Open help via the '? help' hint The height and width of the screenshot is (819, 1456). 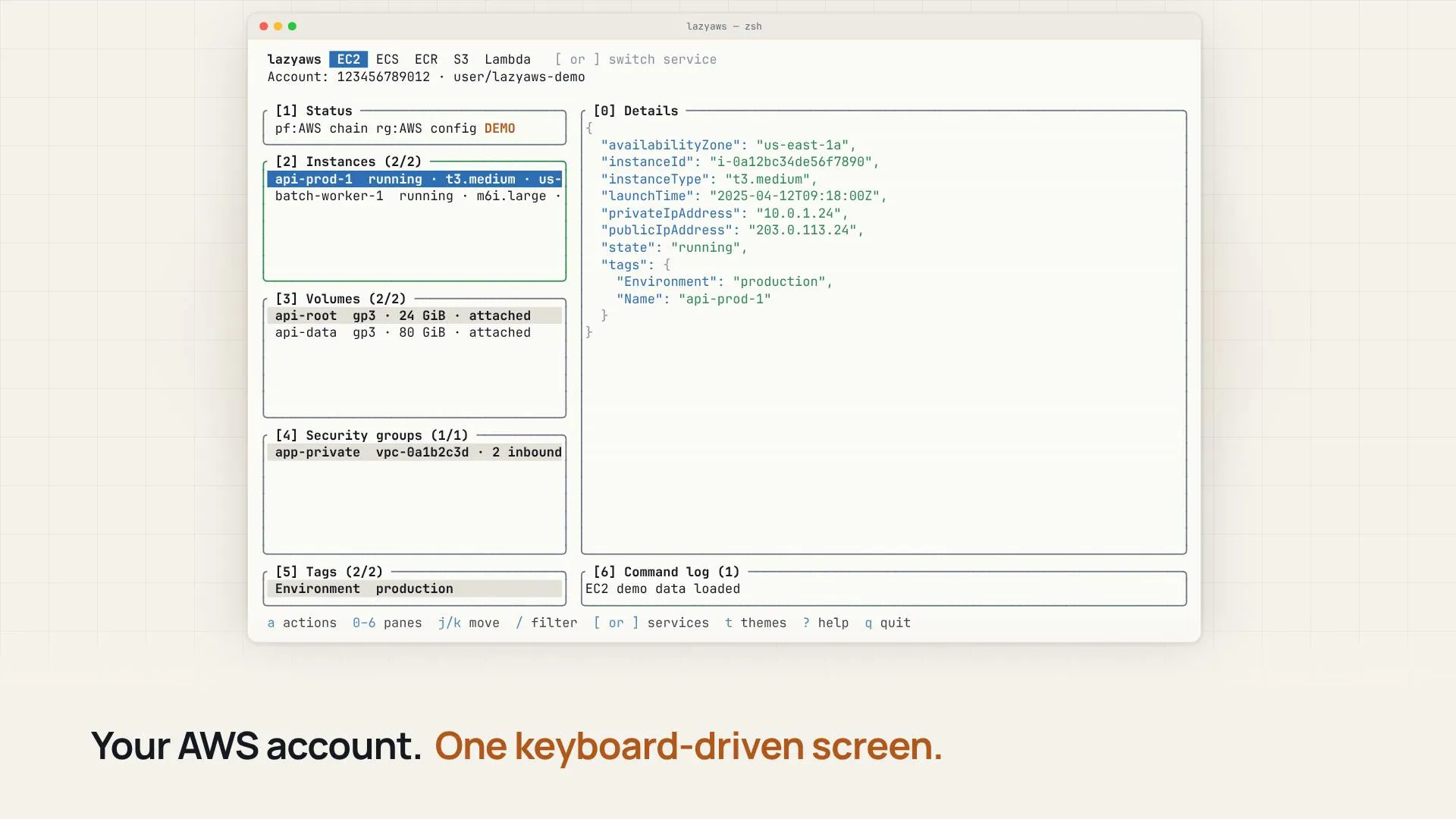pos(825,623)
